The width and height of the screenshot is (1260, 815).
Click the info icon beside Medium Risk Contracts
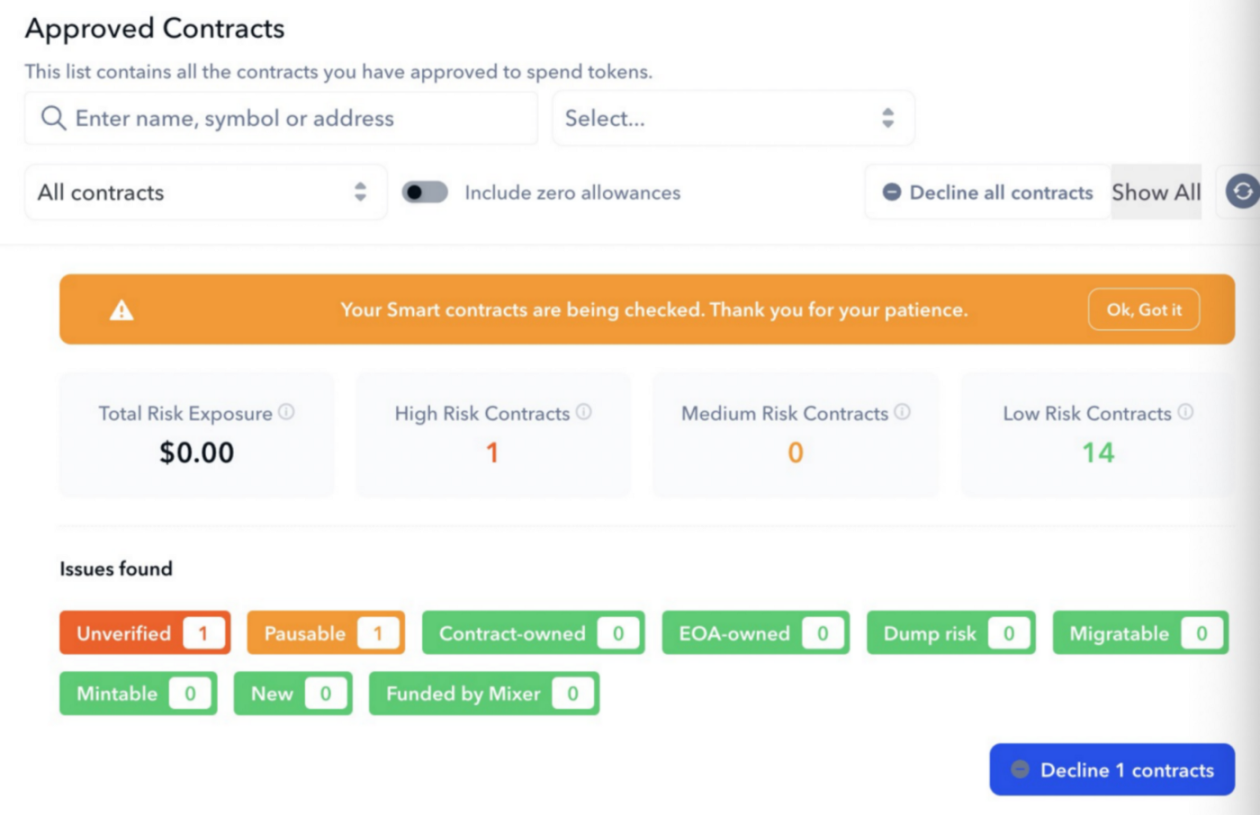pyautogui.click(x=902, y=412)
